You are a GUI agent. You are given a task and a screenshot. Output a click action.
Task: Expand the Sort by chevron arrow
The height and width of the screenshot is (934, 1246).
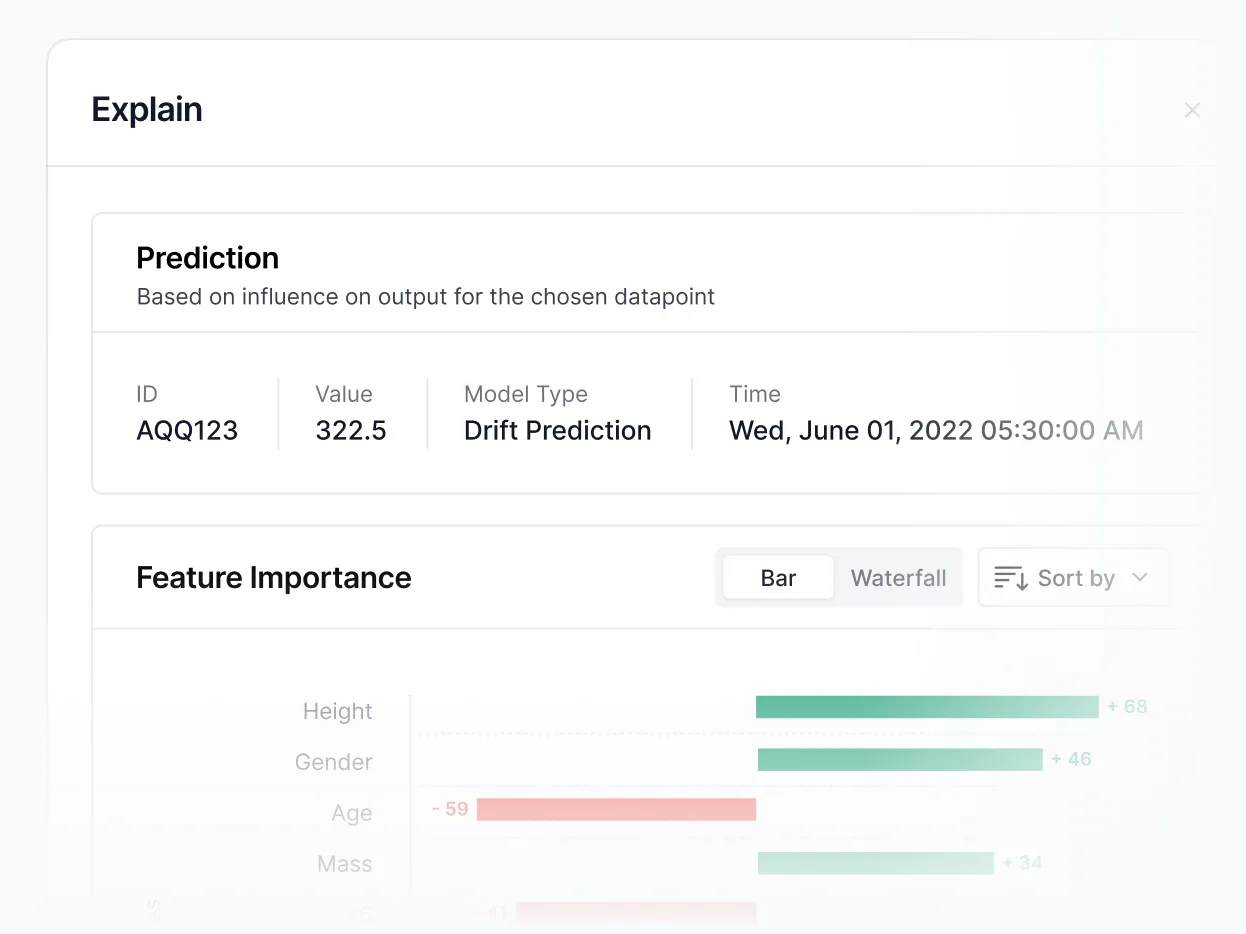pos(1139,577)
